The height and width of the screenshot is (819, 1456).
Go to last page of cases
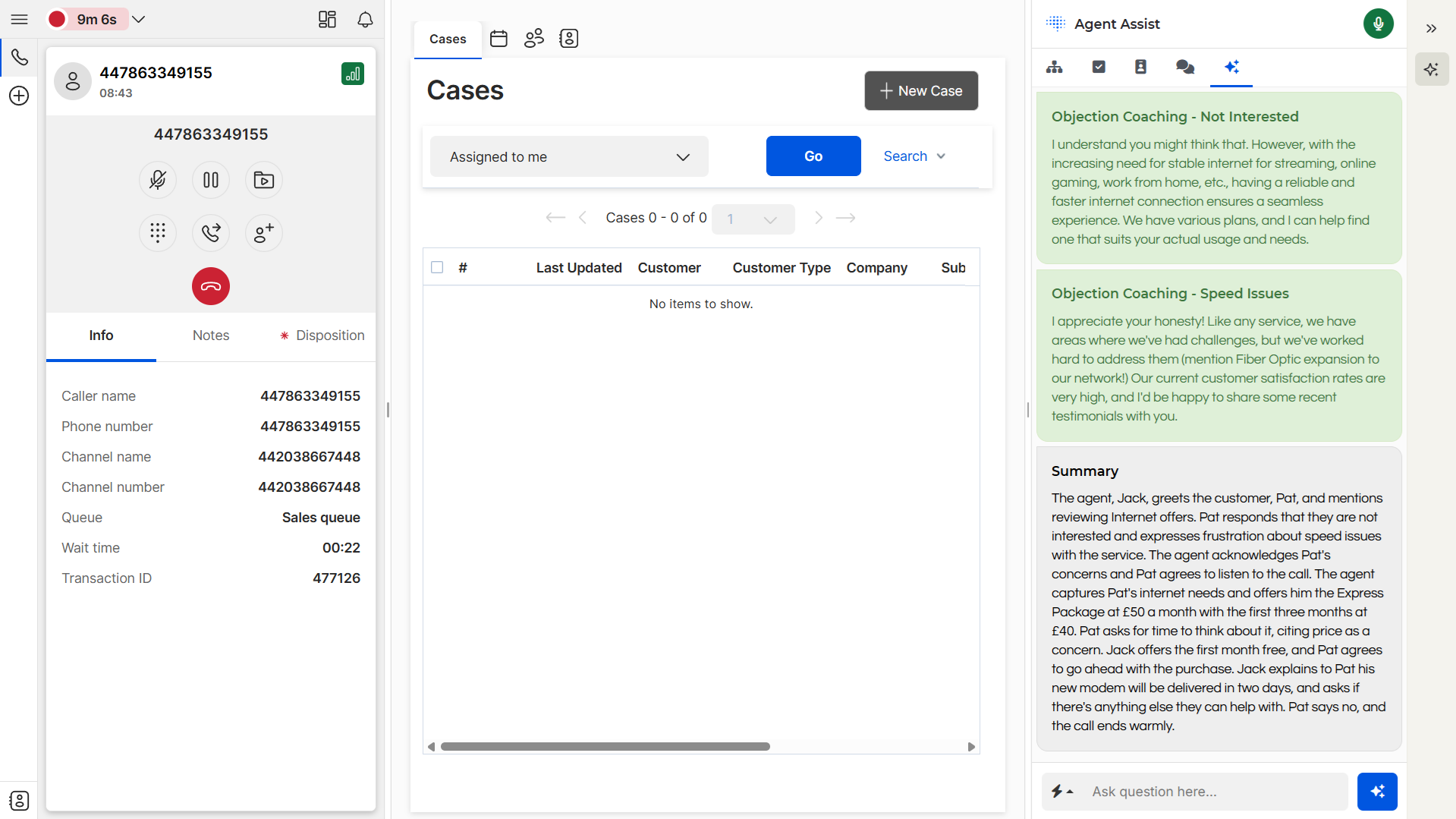[845, 218]
